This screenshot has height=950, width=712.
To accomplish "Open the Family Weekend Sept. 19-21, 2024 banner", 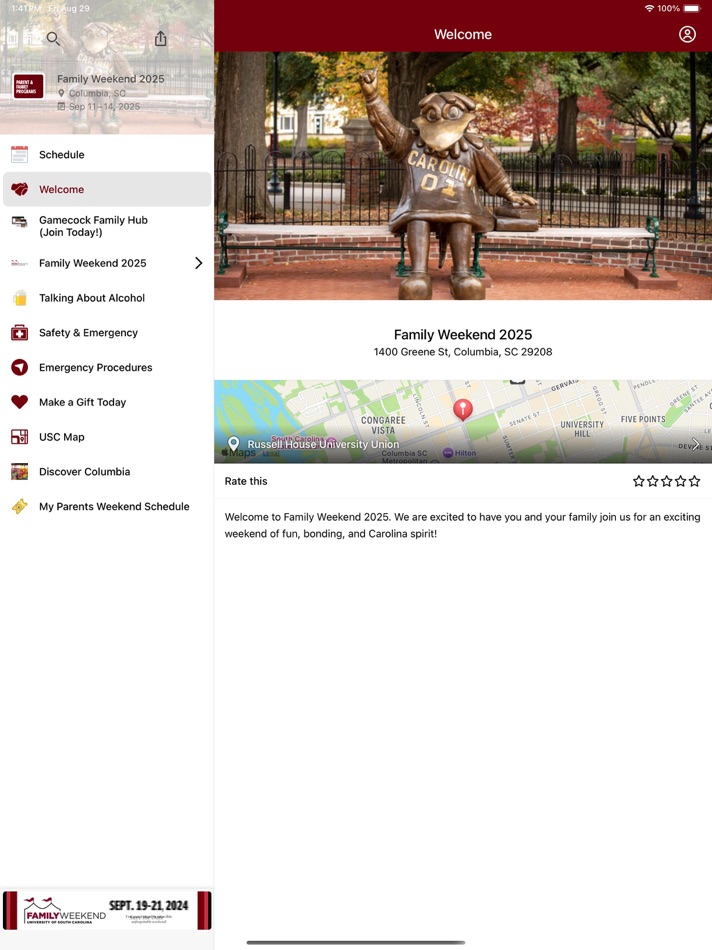I will (107, 910).
